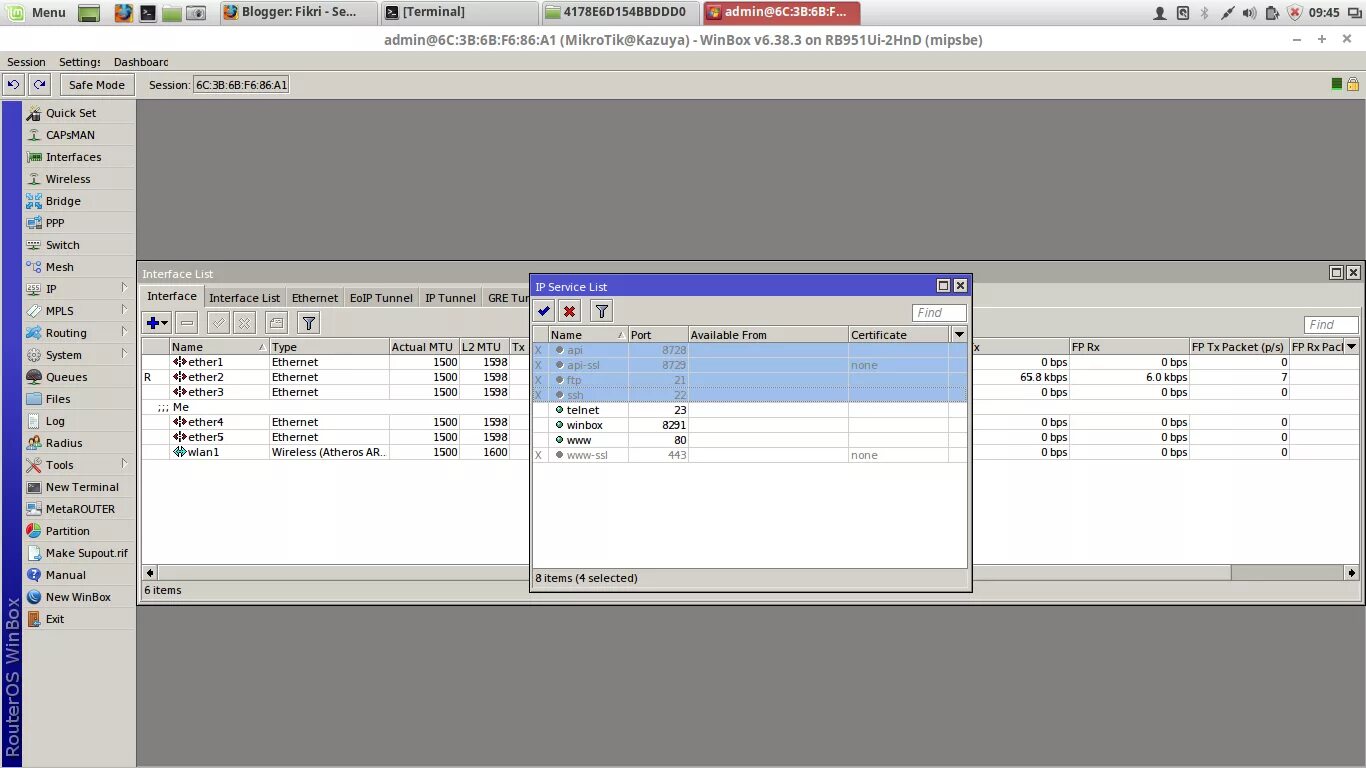Click the comment icon in Interface List
The width and height of the screenshot is (1366, 768).
(277, 323)
